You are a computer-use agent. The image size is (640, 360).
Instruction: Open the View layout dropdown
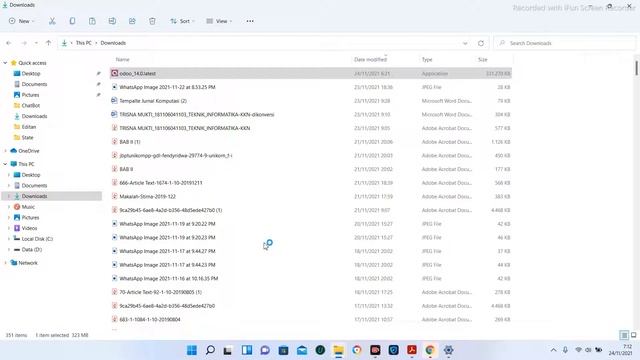(x=219, y=21)
